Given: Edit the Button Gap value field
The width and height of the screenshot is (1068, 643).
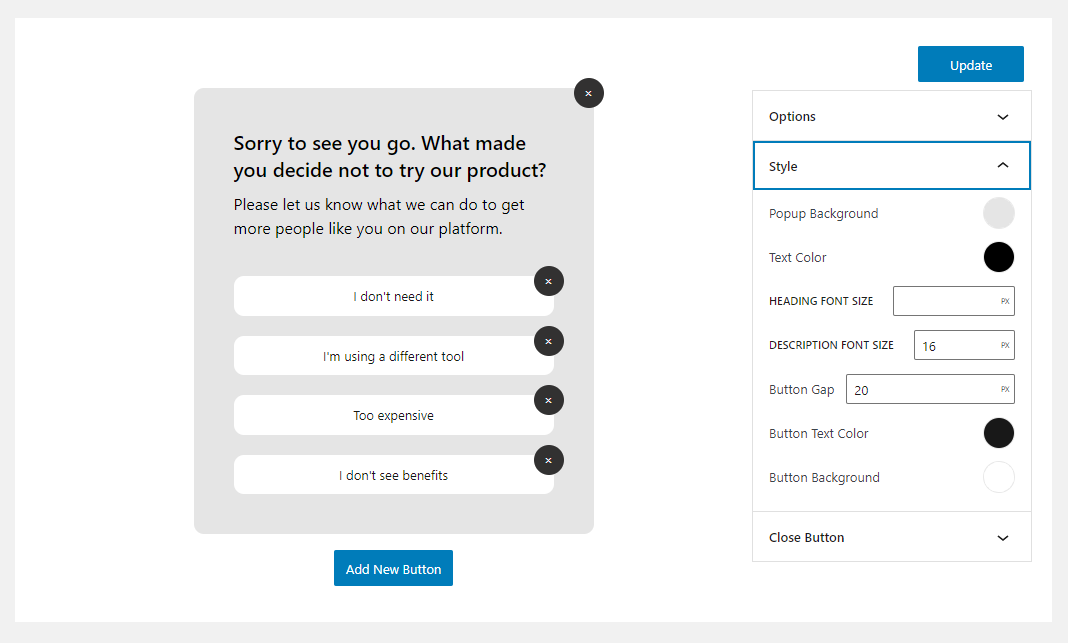Looking at the screenshot, I should 922,390.
